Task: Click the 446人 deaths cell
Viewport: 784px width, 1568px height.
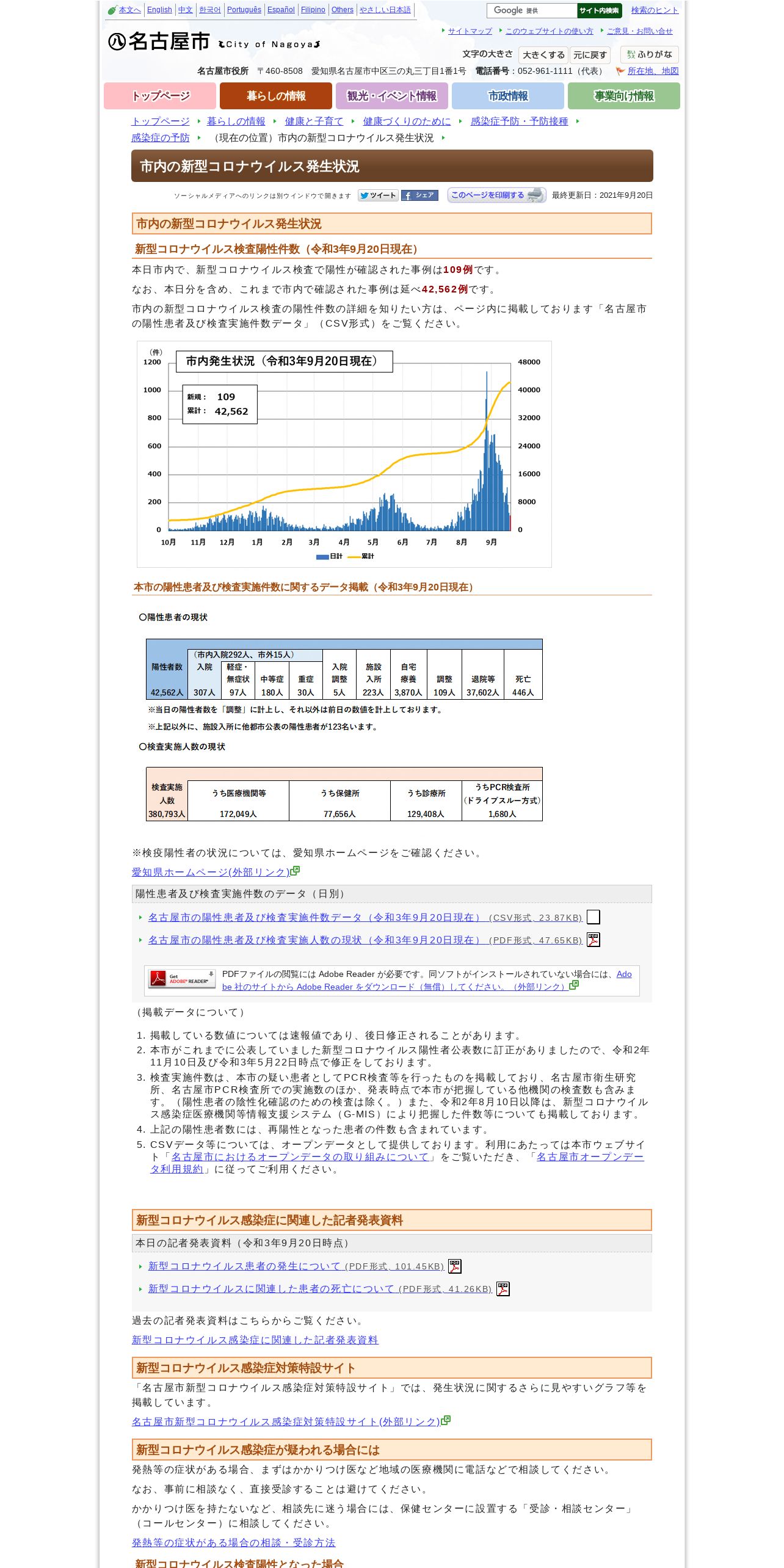Action: tap(523, 692)
